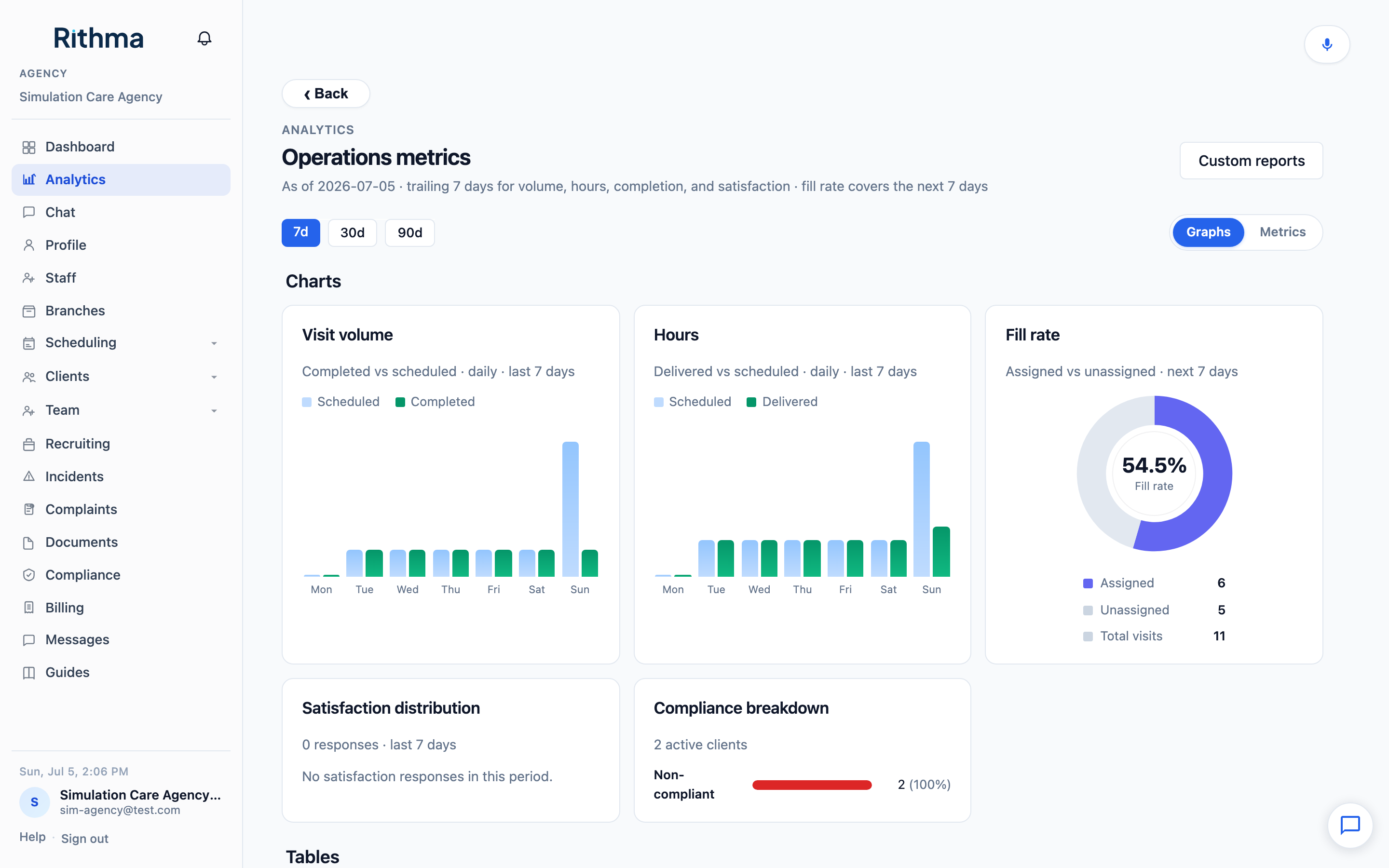Open the notifications bell
This screenshot has height=868, width=1389.
tap(204, 39)
